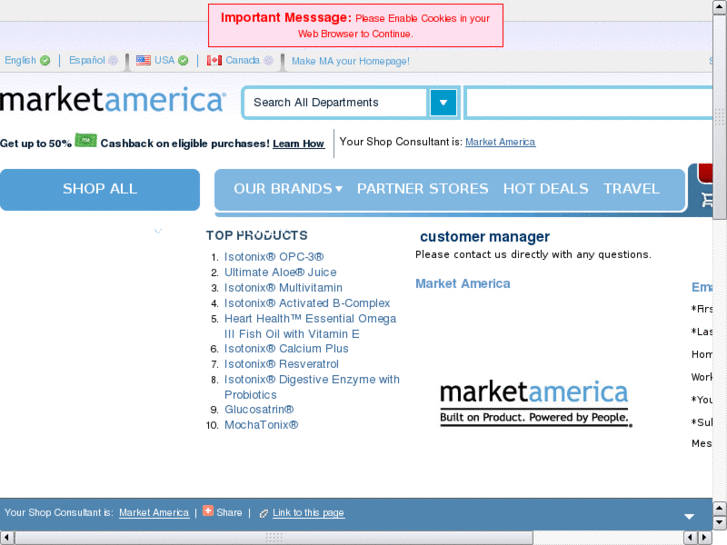The height and width of the screenshot is (545, 727).
Task: Expand OUR BRANDS menu
Action: (288, 189)
